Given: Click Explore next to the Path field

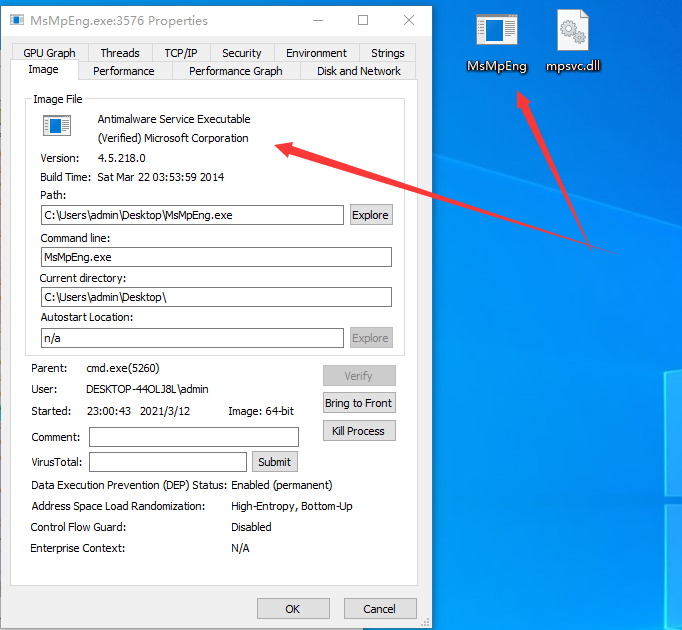Looking at the screenshot, I should [371, 215].
